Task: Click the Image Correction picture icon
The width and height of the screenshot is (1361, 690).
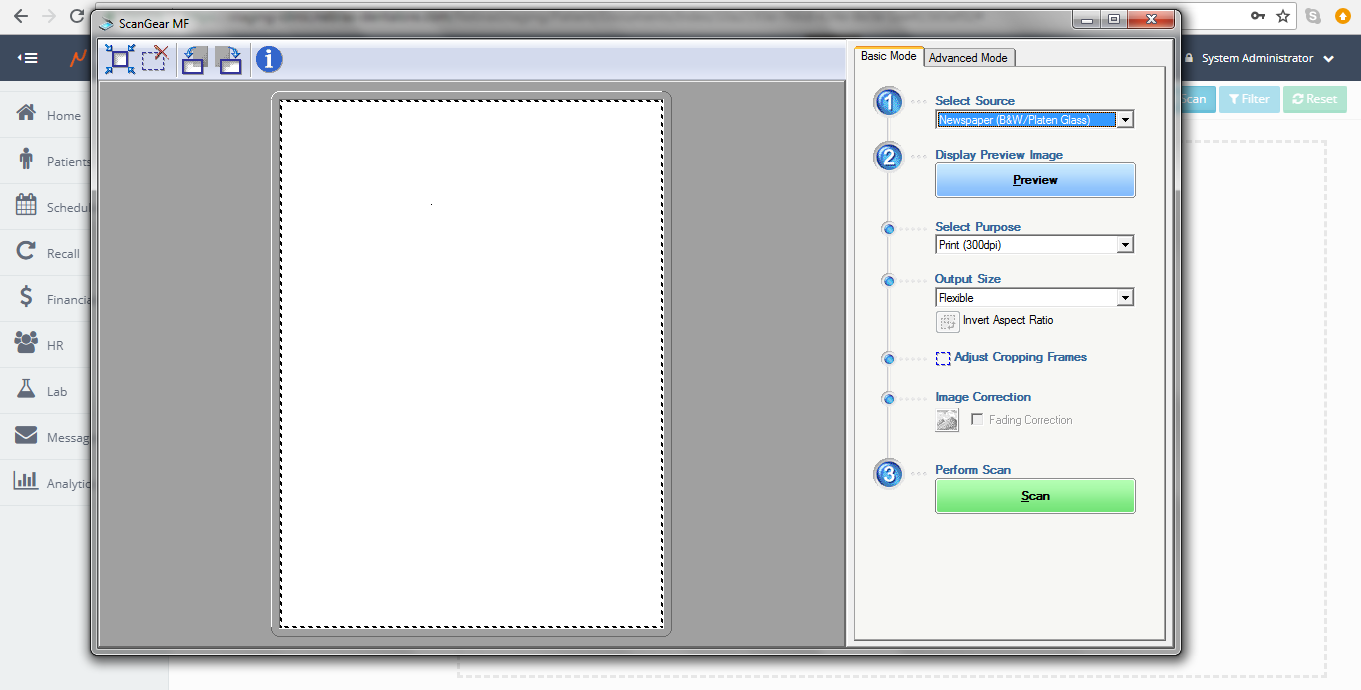Action: click(947, 421)
